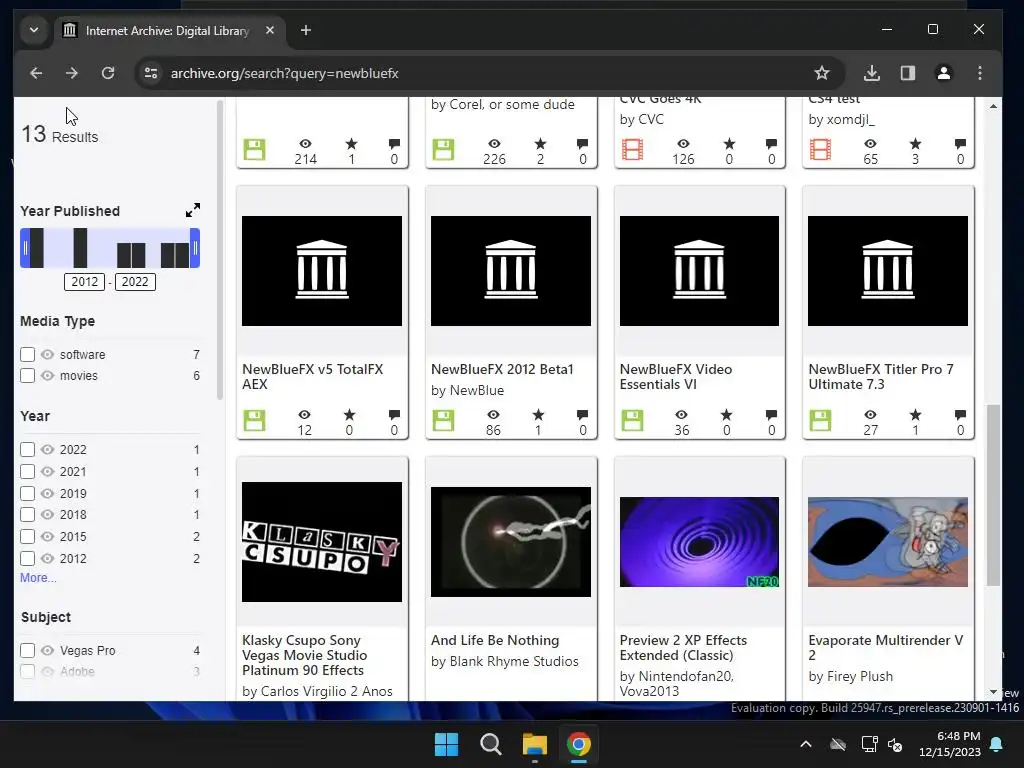This screenshot has width=1024, height=768.
Task: Hide movies results via eye toggle
Action: point(47,376)
